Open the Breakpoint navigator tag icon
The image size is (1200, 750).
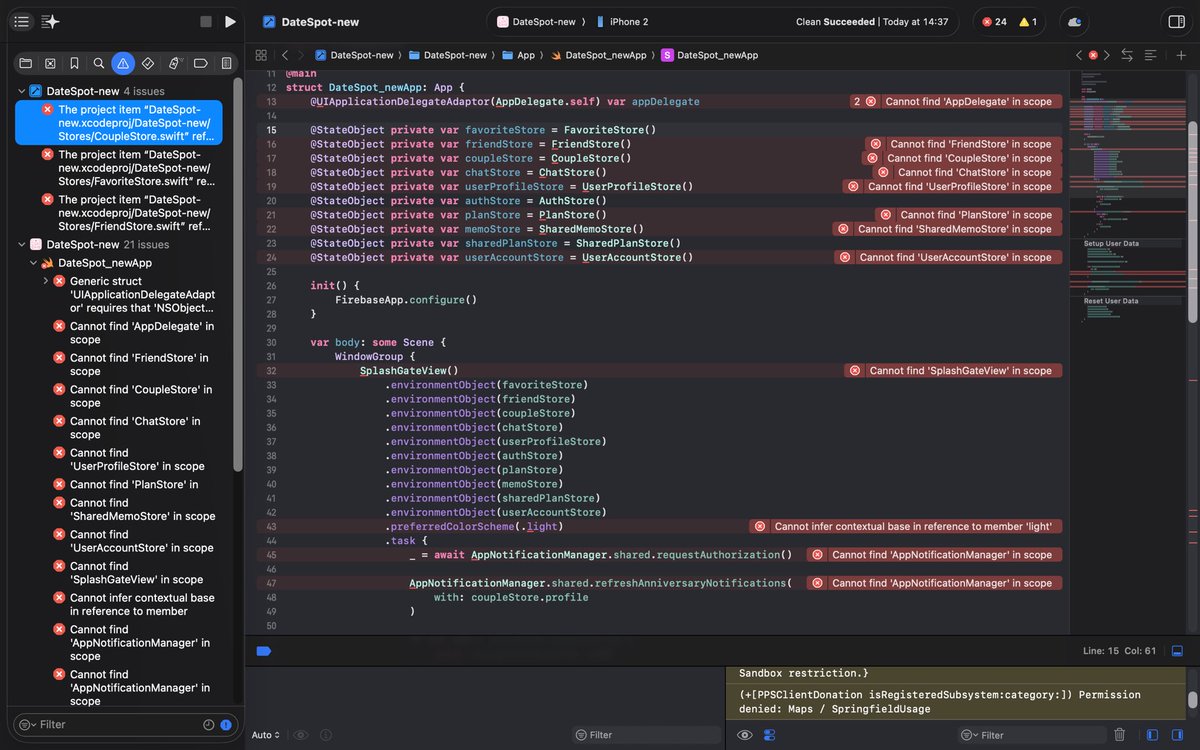[x=200, y=63]
